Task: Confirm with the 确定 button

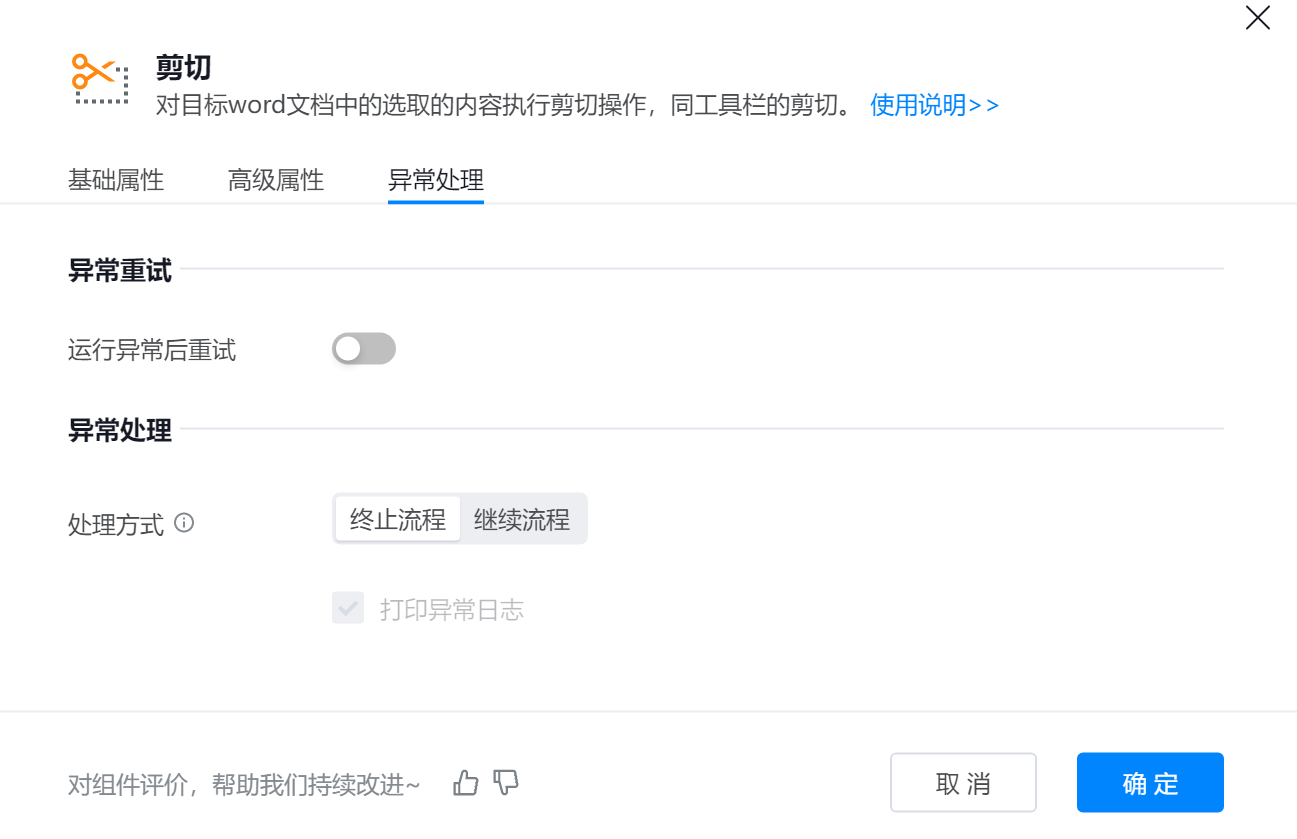Action: [1150, 783]
